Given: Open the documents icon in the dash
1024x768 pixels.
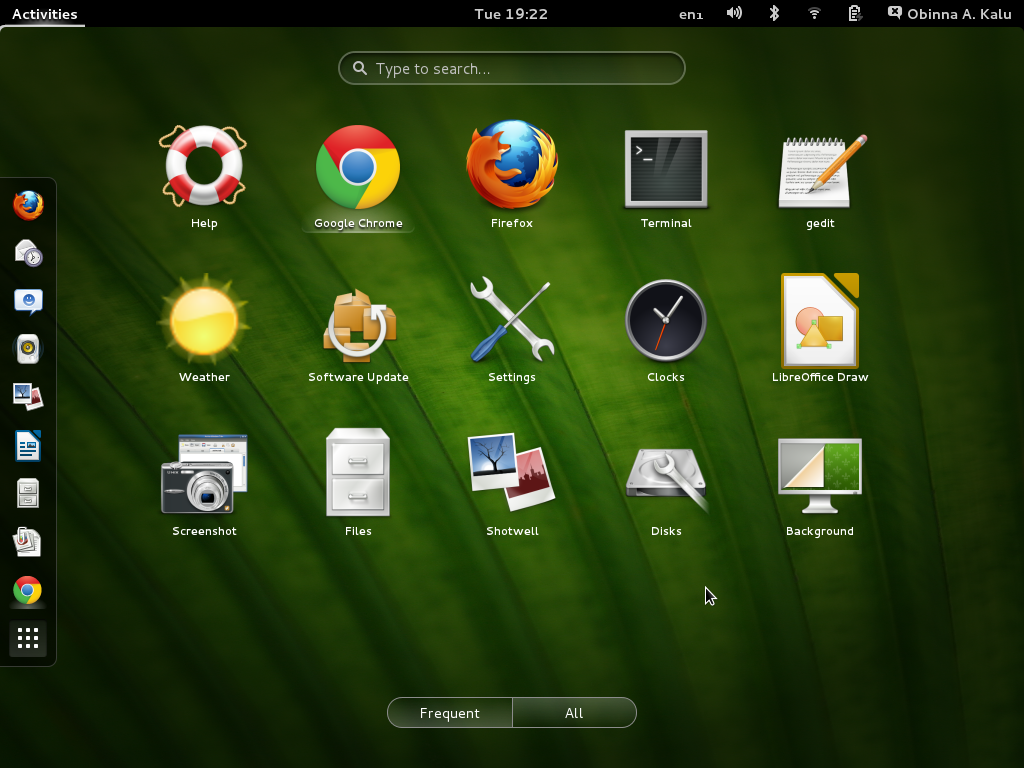Looking at the screenshot, I should (x=27, y=542).
